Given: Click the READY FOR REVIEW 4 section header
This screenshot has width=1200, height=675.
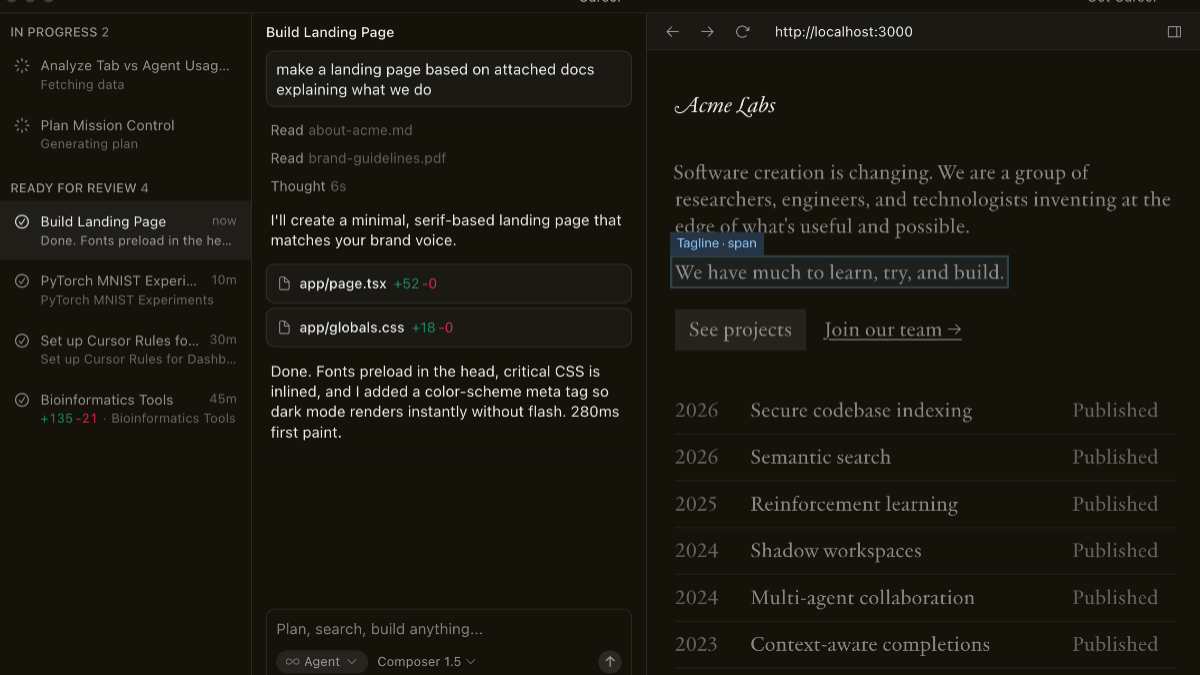Looking at the screenshot, I should click(x=80, y=188).
